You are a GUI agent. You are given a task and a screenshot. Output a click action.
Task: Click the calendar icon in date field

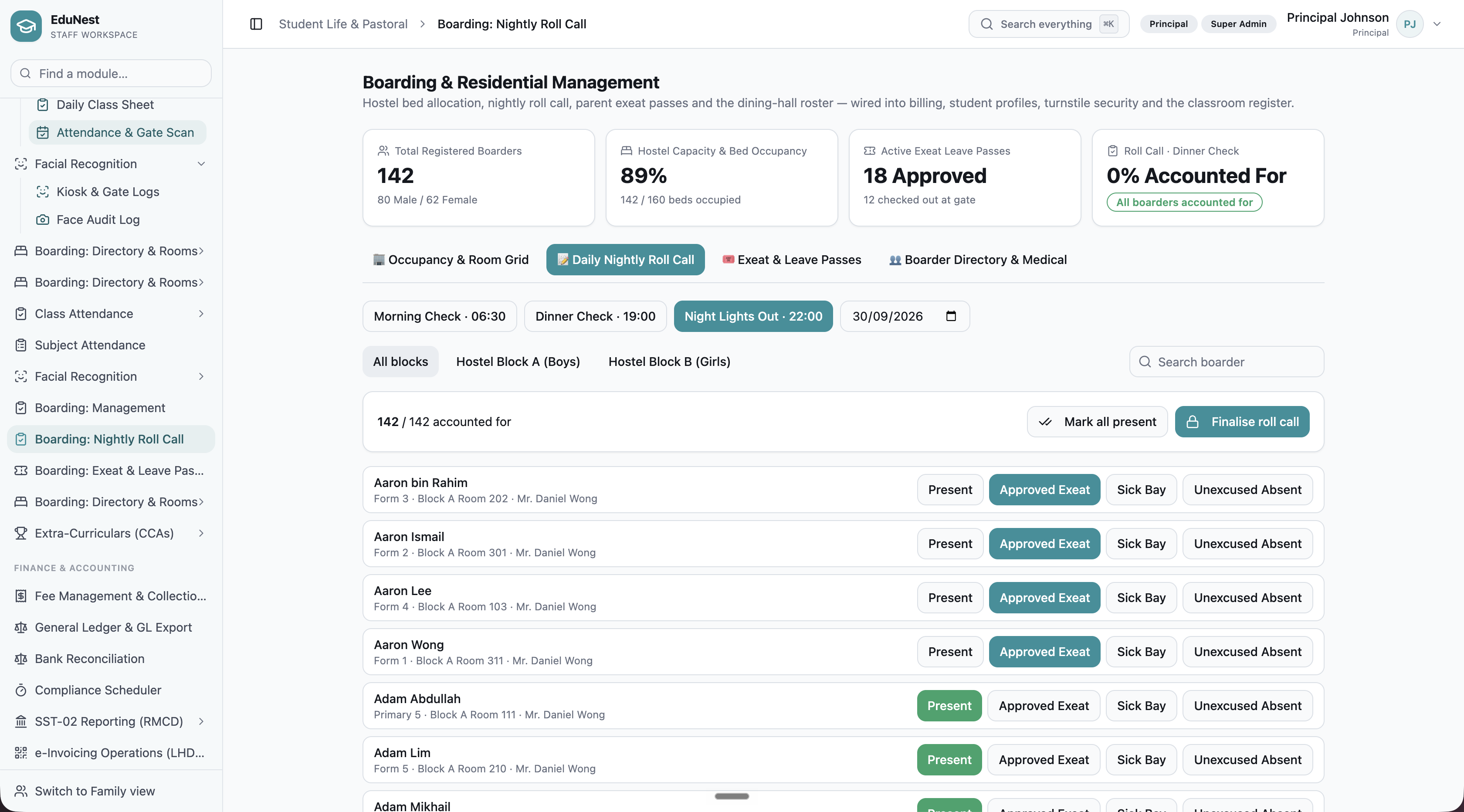pyautogui.click(x=951, y=316)
